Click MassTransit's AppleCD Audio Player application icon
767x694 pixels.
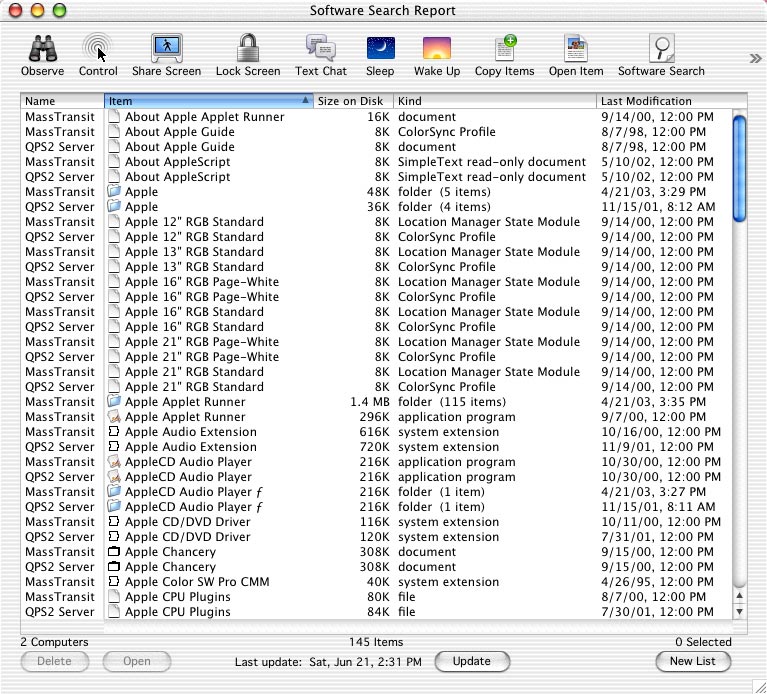pos(114,462)
